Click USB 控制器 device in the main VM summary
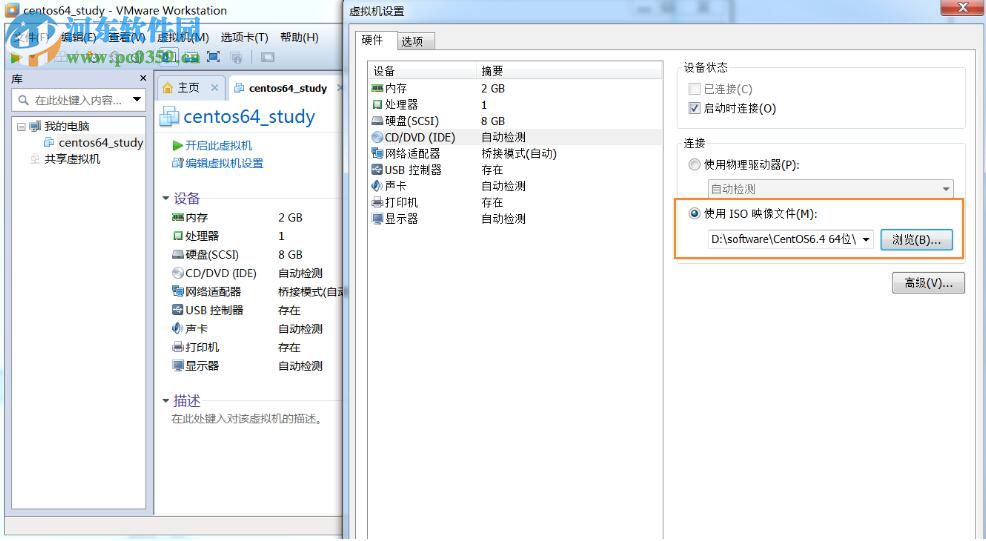 (208, 310)
